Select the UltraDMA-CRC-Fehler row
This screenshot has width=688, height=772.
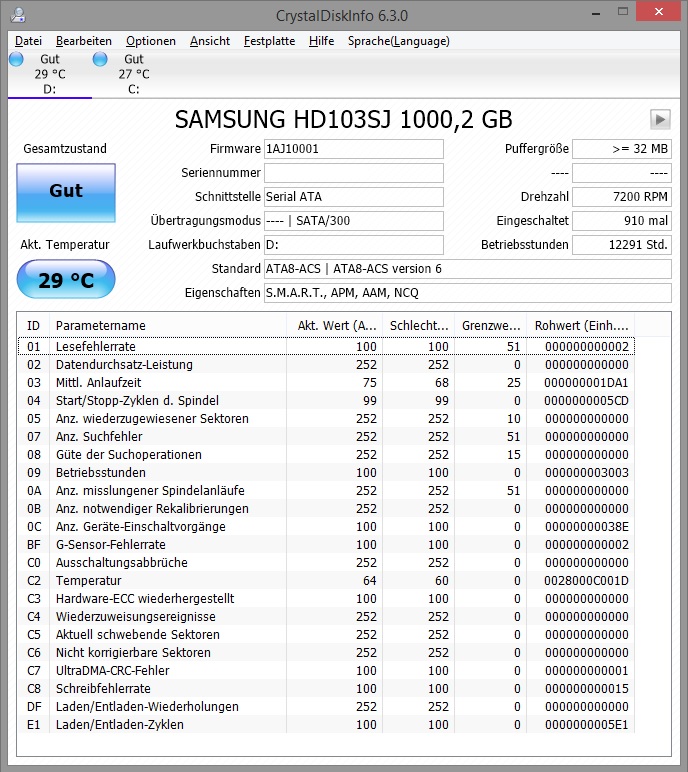(x=327, y=671)
